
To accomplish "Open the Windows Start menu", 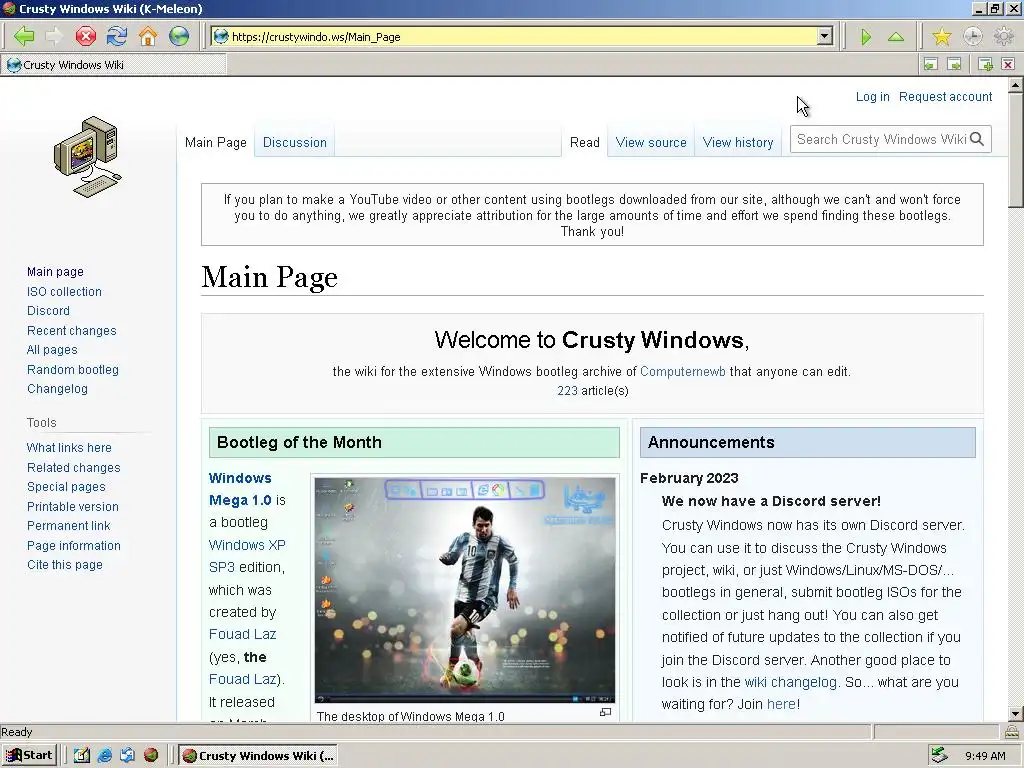I will 29,756.
